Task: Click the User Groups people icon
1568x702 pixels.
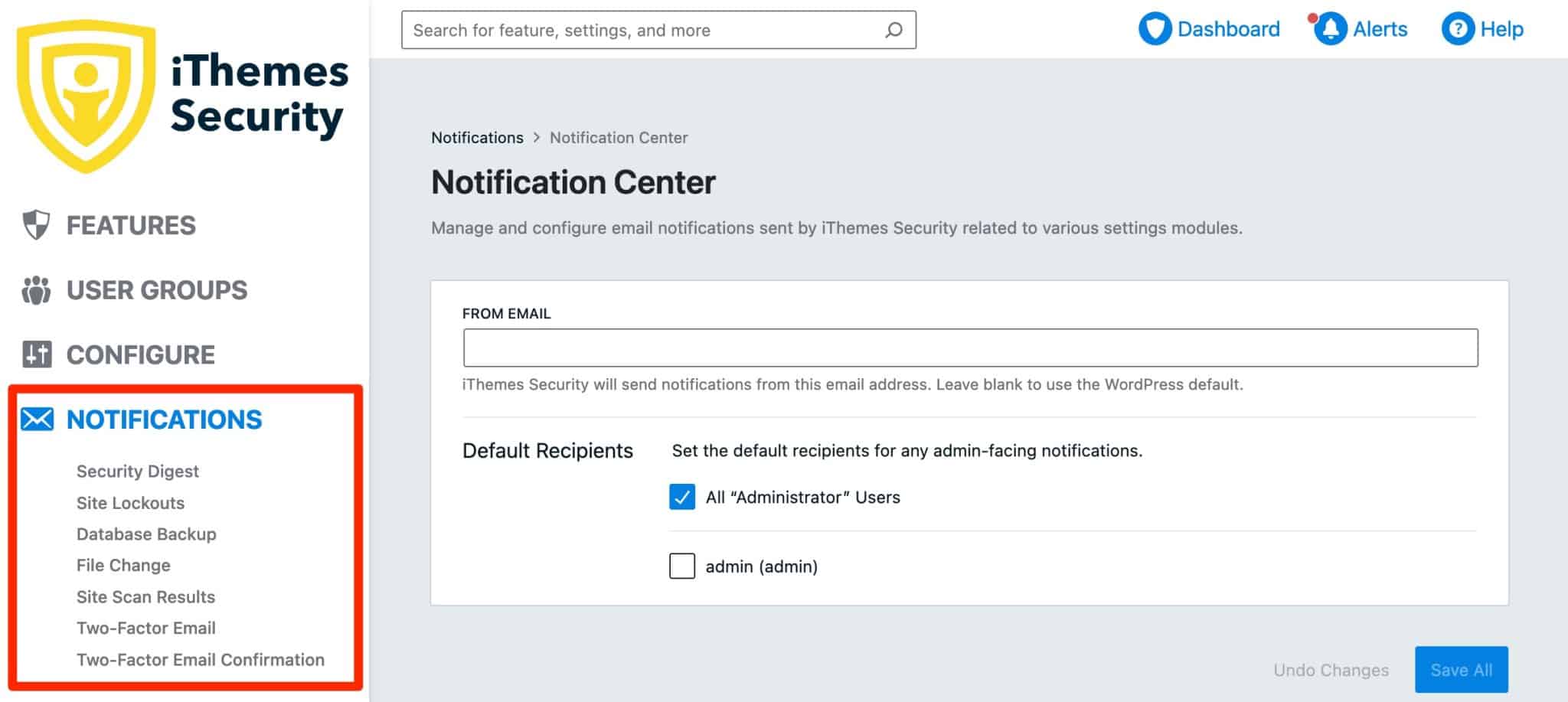Action: point(36,290)
